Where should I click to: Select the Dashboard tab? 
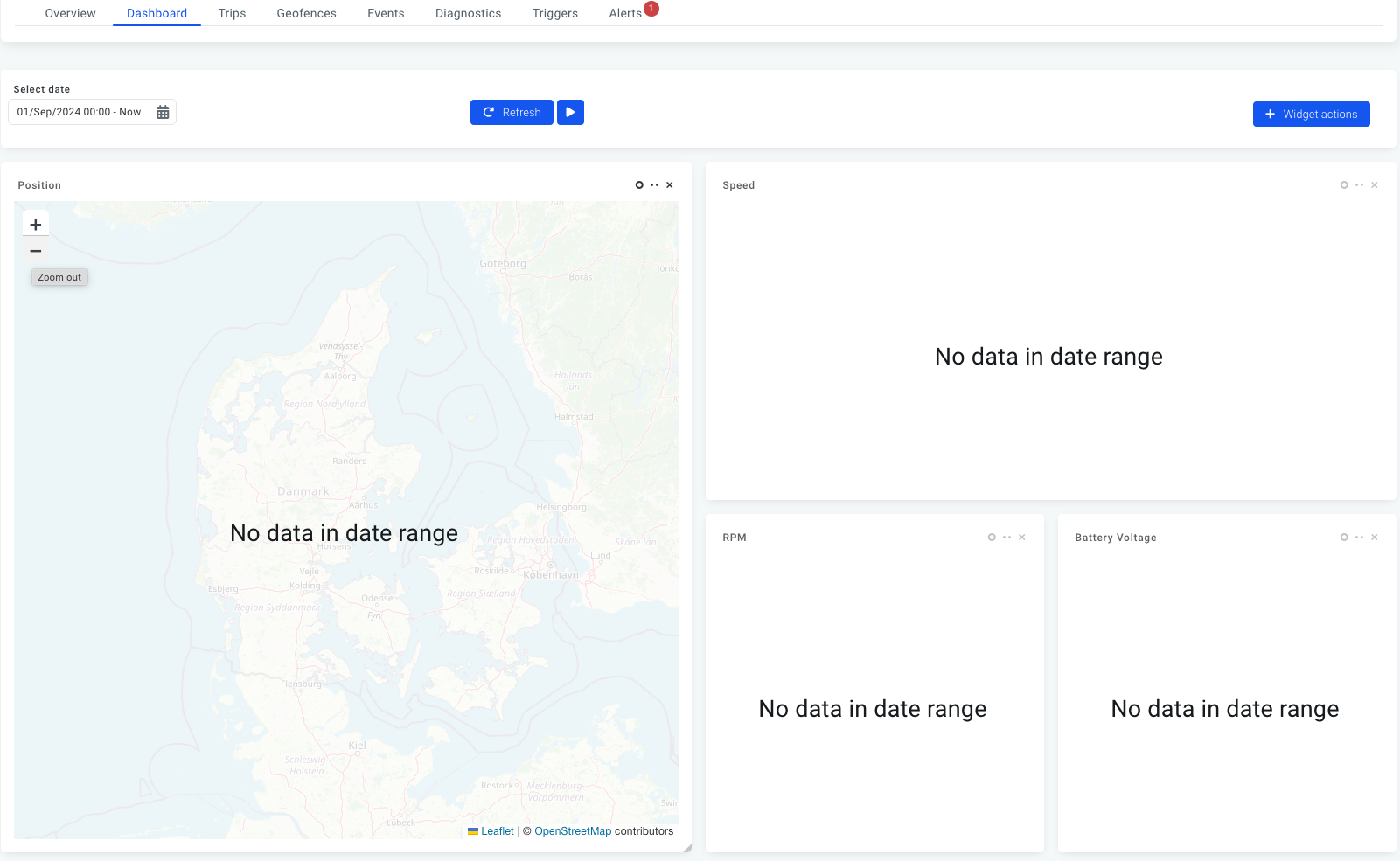pos(157,13)
